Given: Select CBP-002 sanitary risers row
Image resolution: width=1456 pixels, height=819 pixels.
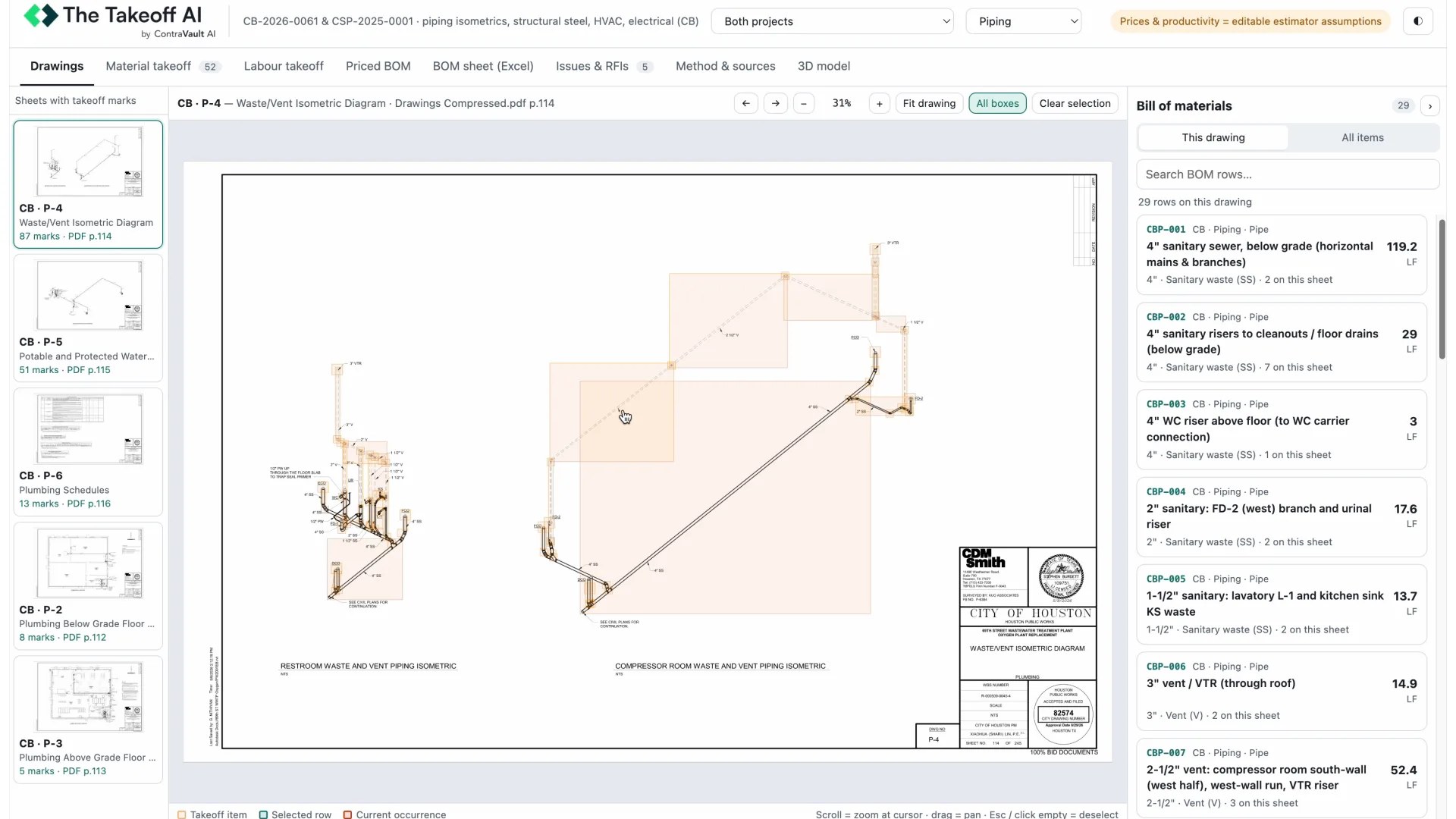Looking at the screenshot, I should [x=1281, y=342].
